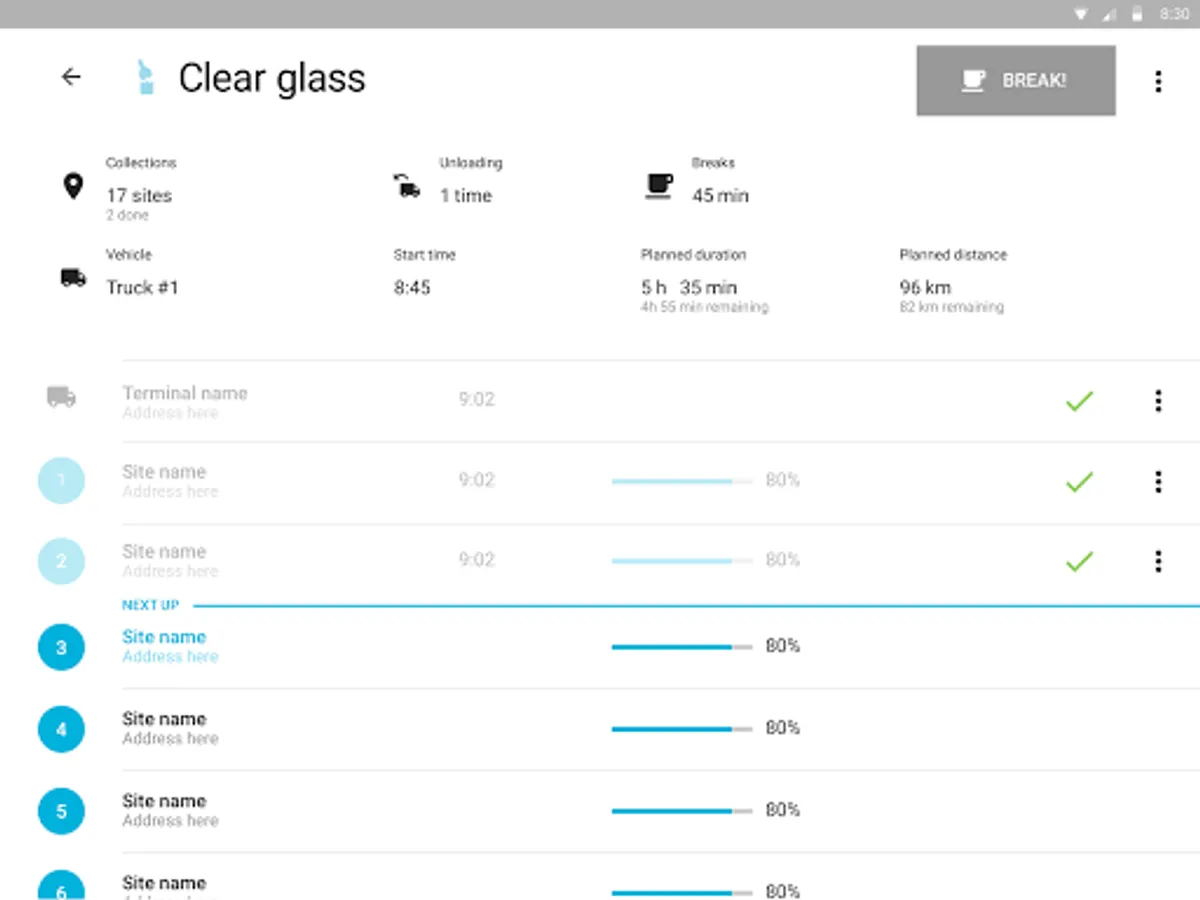This screenshot has height=900, width=1200.
Task: Toggle the green checkmark for site 2
Action: coord(1079,562)
